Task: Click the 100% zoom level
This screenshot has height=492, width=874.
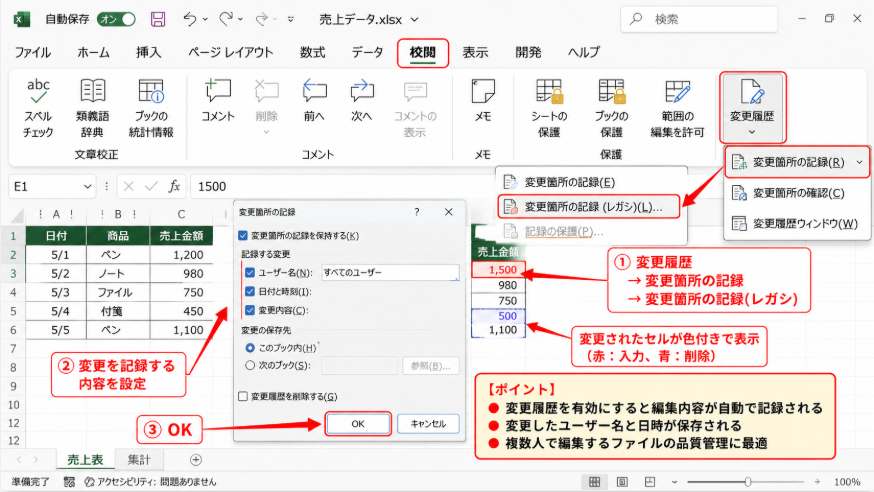Action: pyautogui.click(x=847, y=482)
